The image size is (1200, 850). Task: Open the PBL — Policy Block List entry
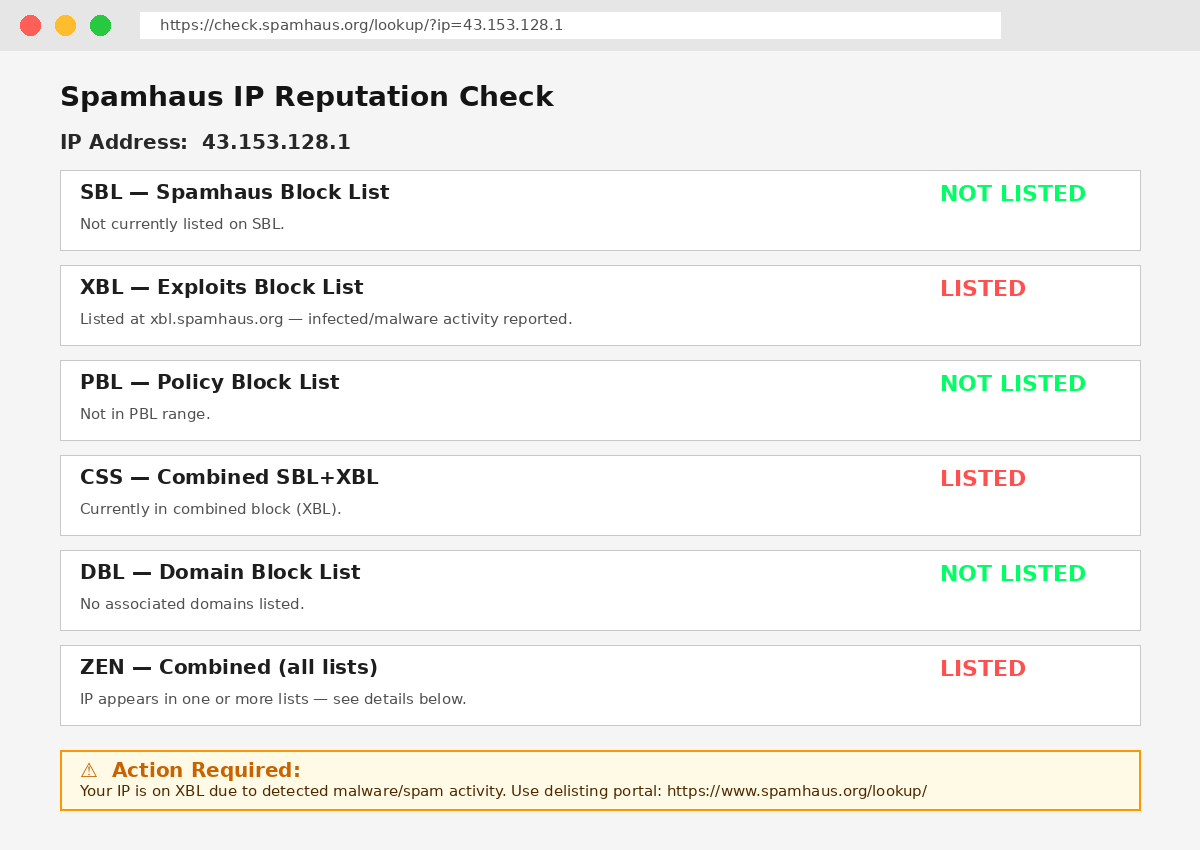(600, 400)
